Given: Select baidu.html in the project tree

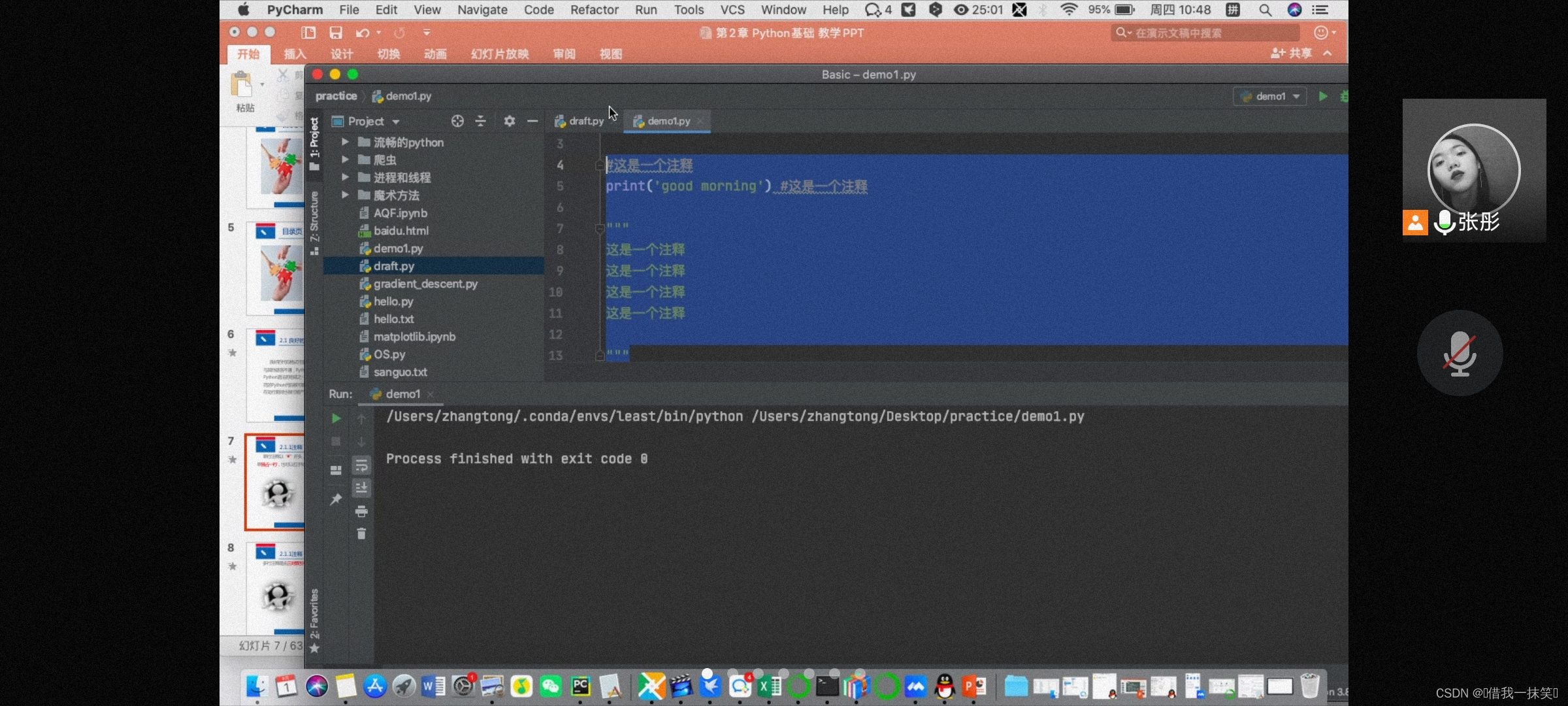Looking at the screenshot, I should pyautogui.click(x=400, y=231).
